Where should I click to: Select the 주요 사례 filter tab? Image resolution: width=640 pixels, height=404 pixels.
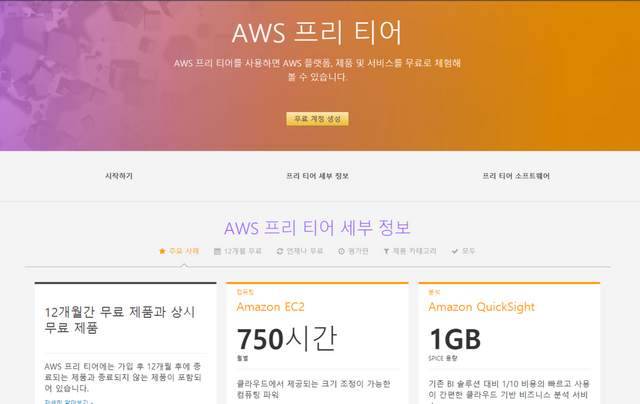(179, 251)
